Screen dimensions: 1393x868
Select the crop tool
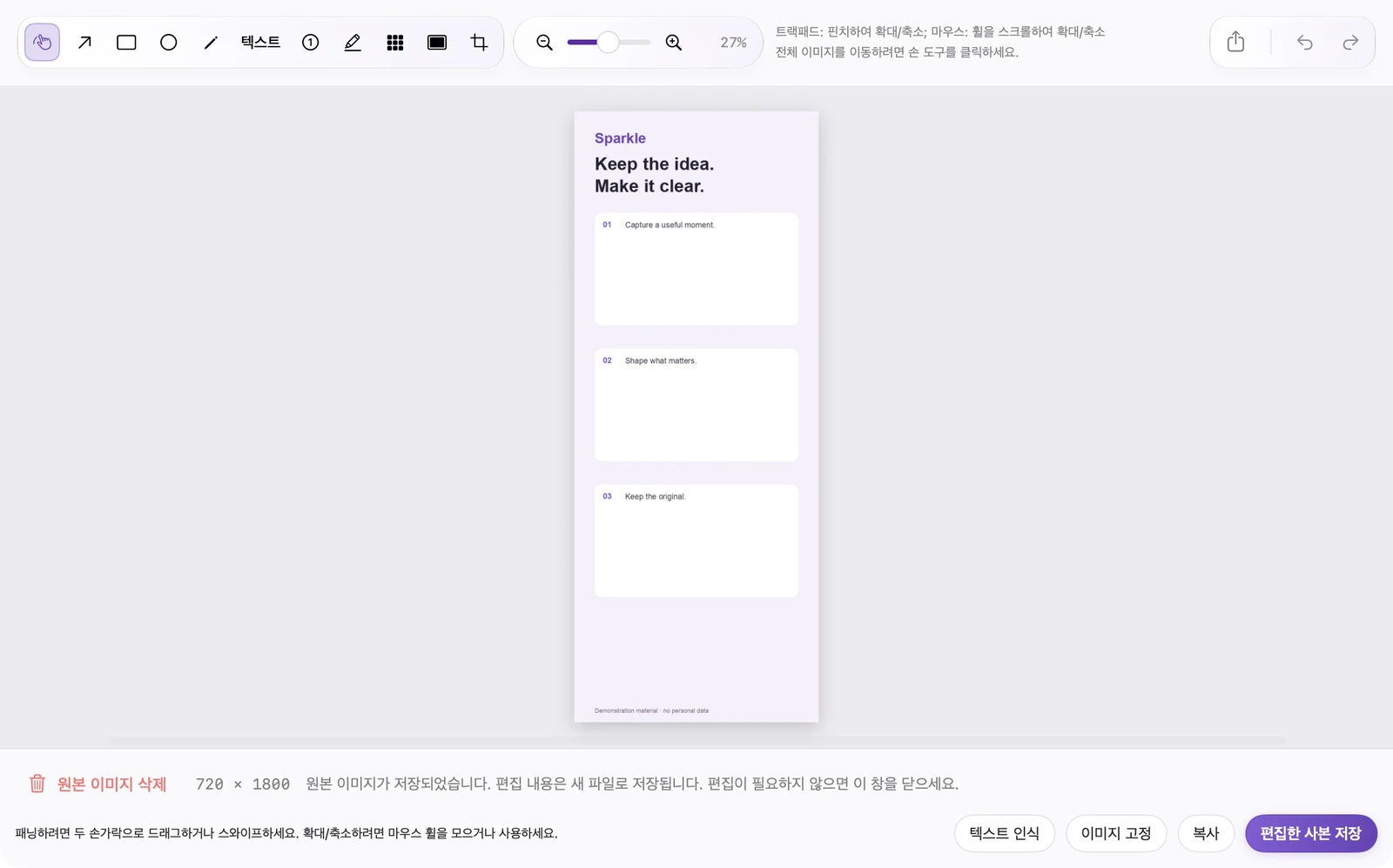pos(479,43)
